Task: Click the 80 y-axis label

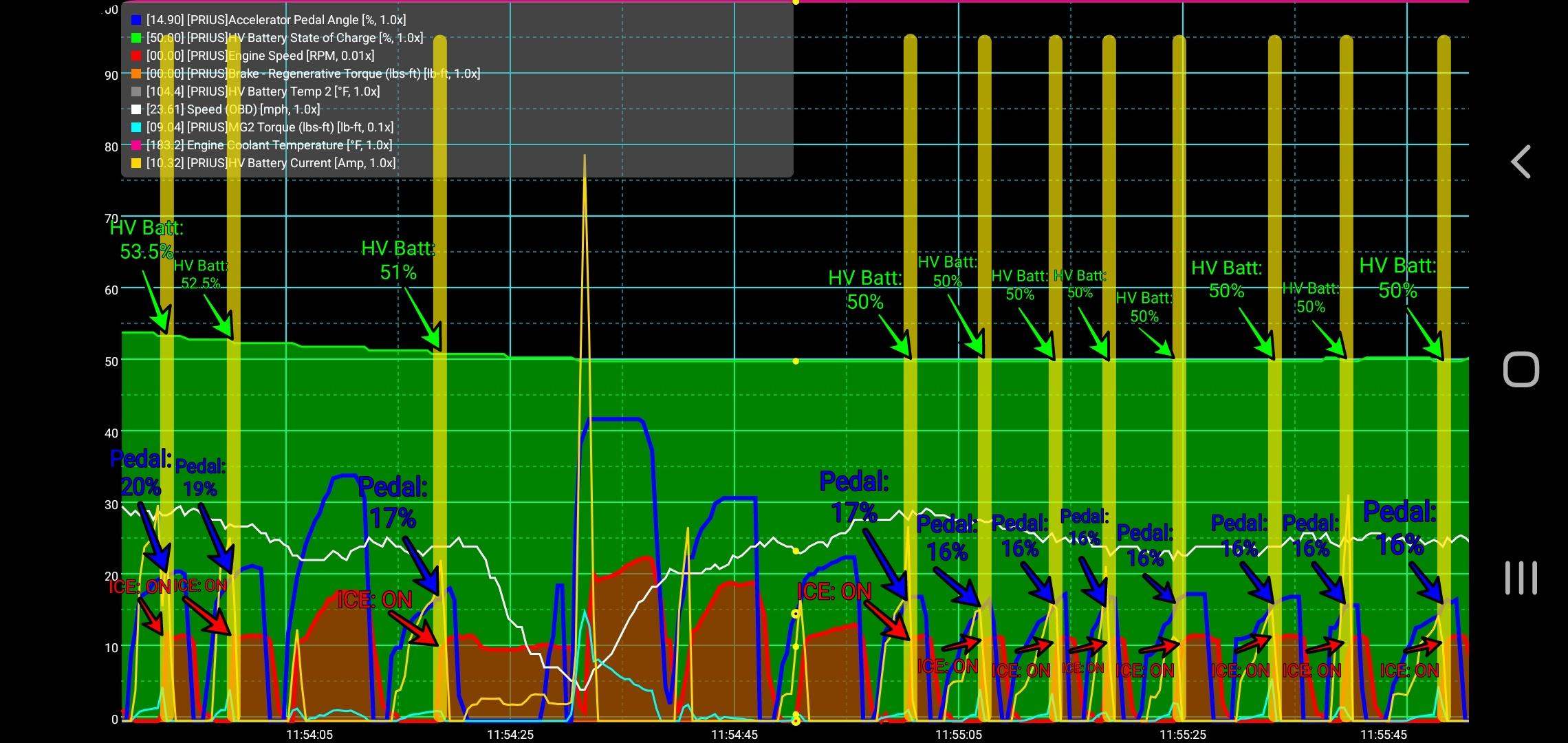Action: pyautogui.click(x=111, y=147)
